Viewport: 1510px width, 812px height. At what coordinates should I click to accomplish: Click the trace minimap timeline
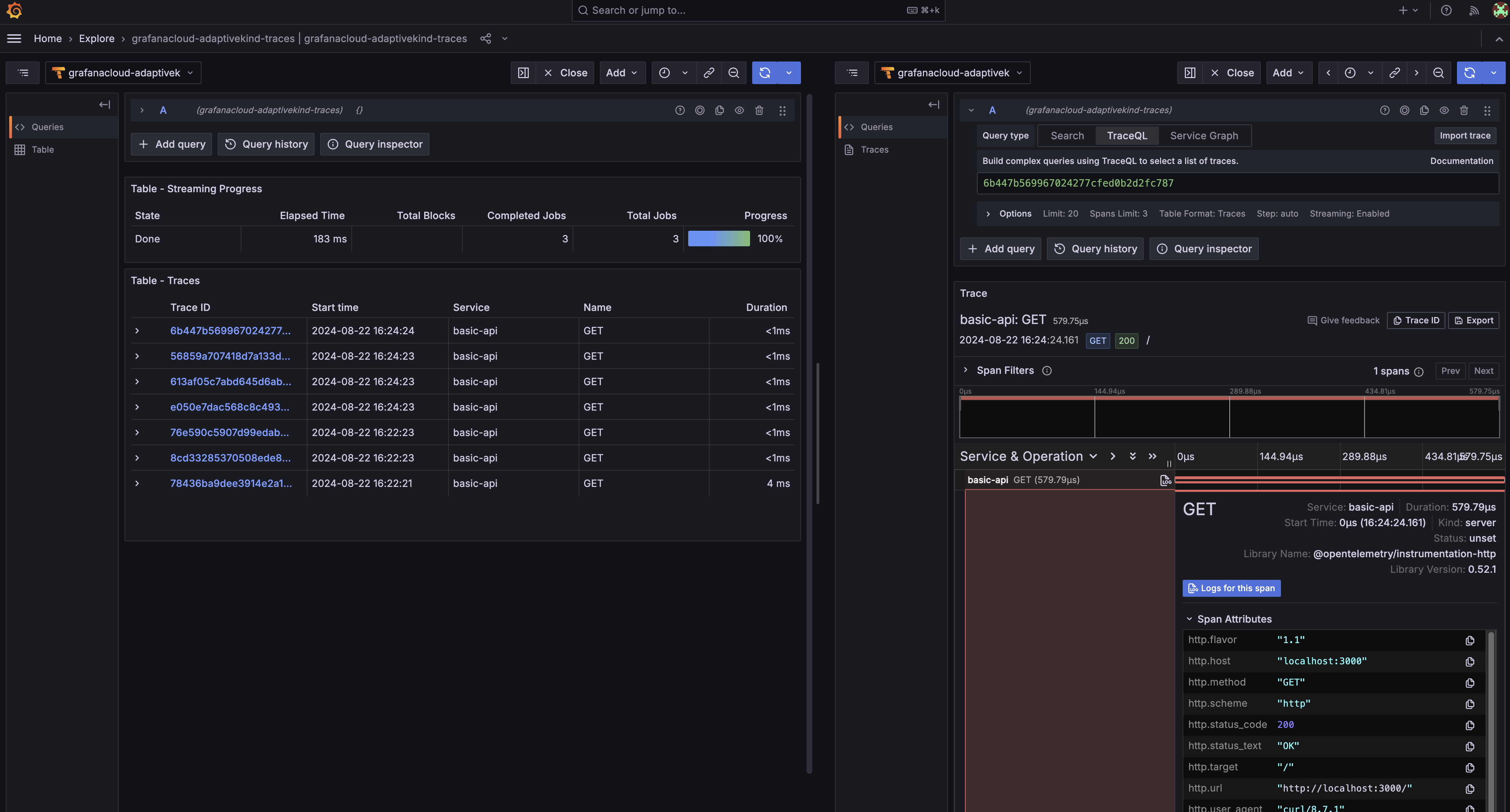(x=1229, y=417)
